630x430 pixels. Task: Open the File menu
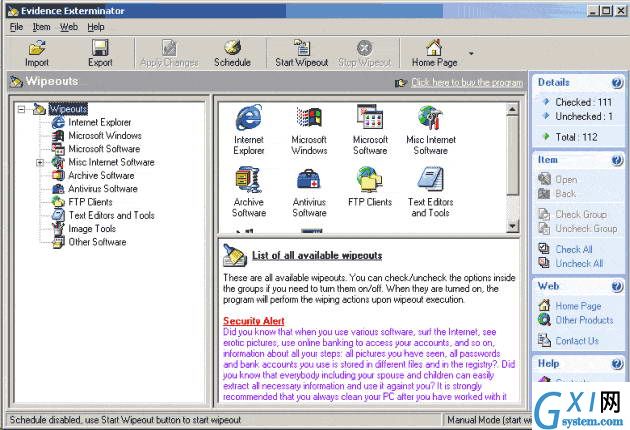coord(16,27)
